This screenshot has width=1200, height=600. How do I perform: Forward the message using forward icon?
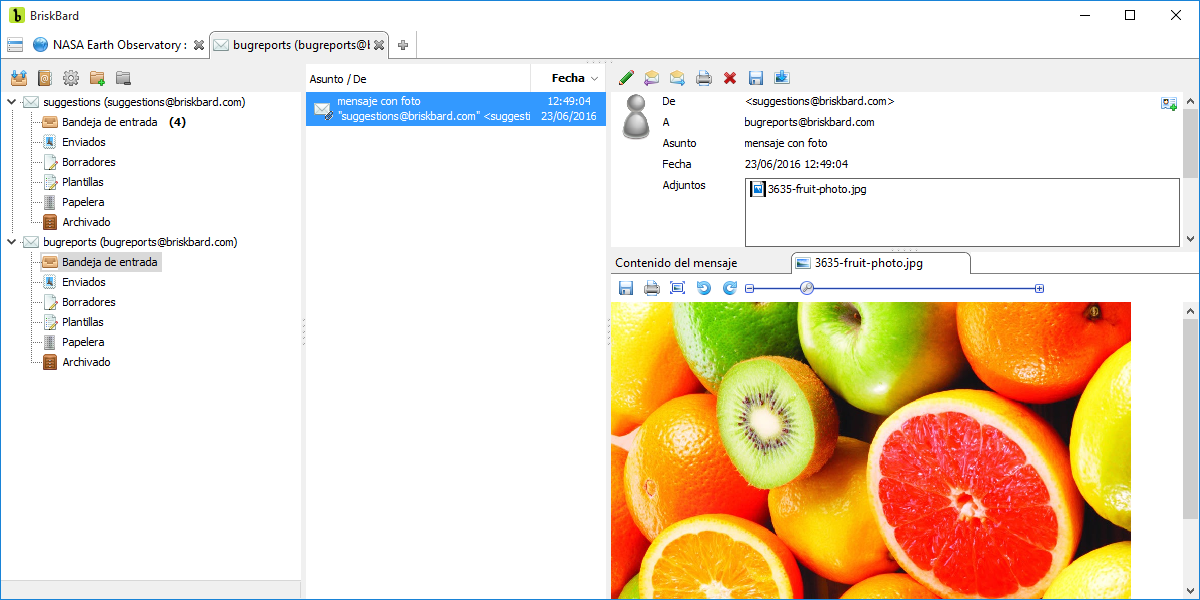click(x=678, y=78)
